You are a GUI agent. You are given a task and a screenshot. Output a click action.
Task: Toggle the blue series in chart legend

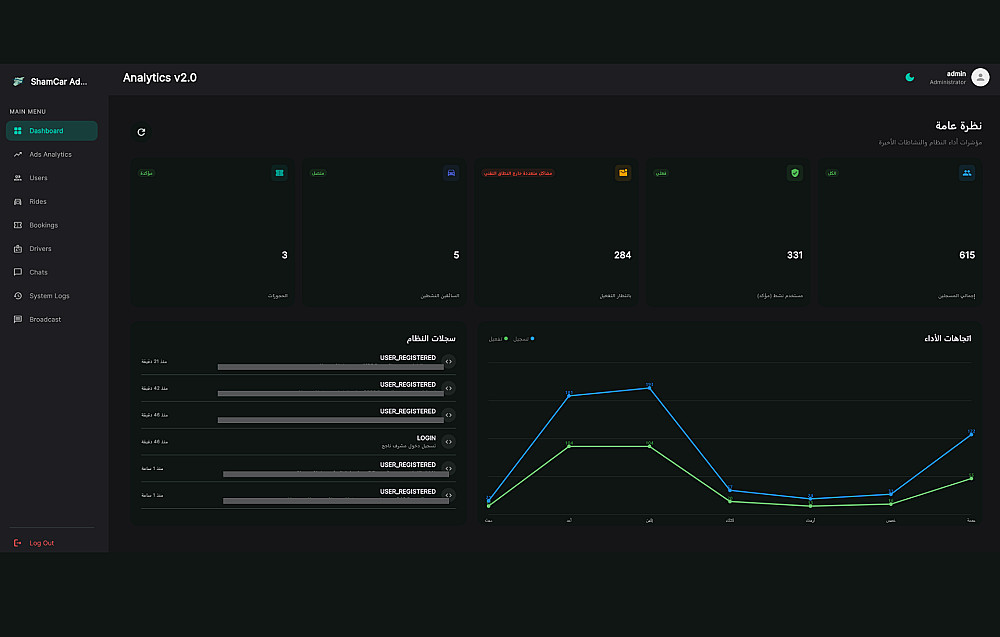click(524, 339)
